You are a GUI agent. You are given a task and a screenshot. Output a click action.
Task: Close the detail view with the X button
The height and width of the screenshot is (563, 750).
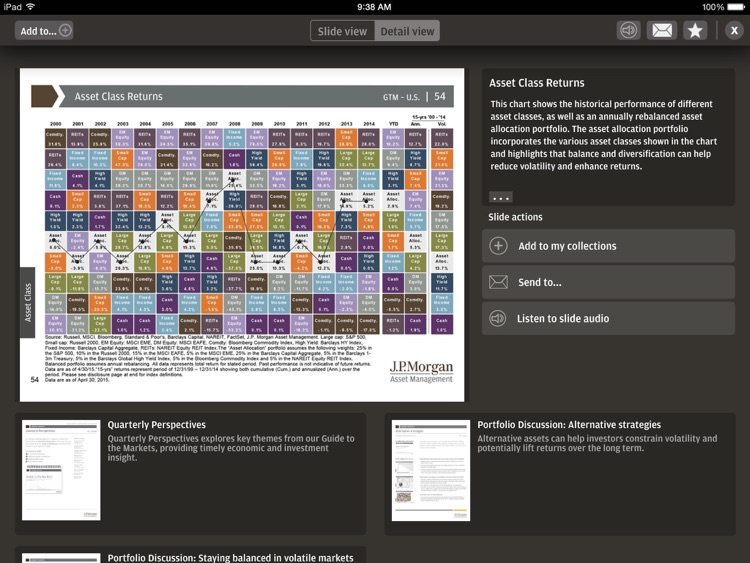click(734, 31)
